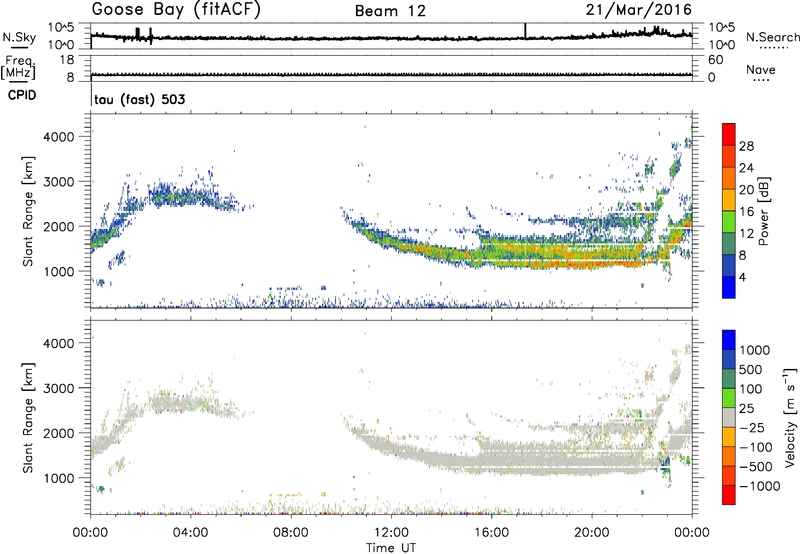Image resolution: width=800 pixels, height=554 pixels.
Task: Click the '16' label on the power colorbar
Action: pos(746,212)
